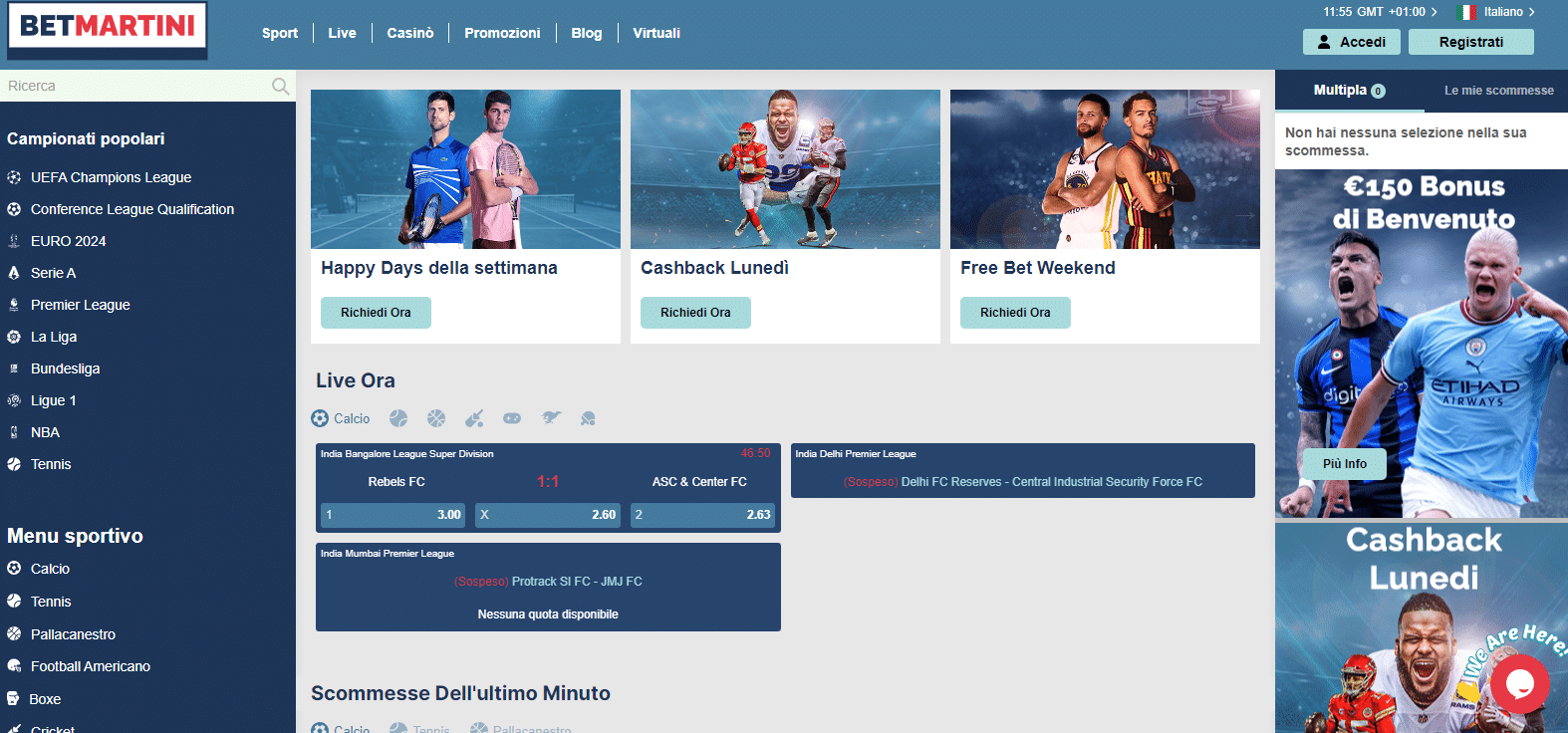Click the Tennis icon in Menu sportivo
Image resolution: width=1568 pixels, height=733 pixels.
point(14,602)
